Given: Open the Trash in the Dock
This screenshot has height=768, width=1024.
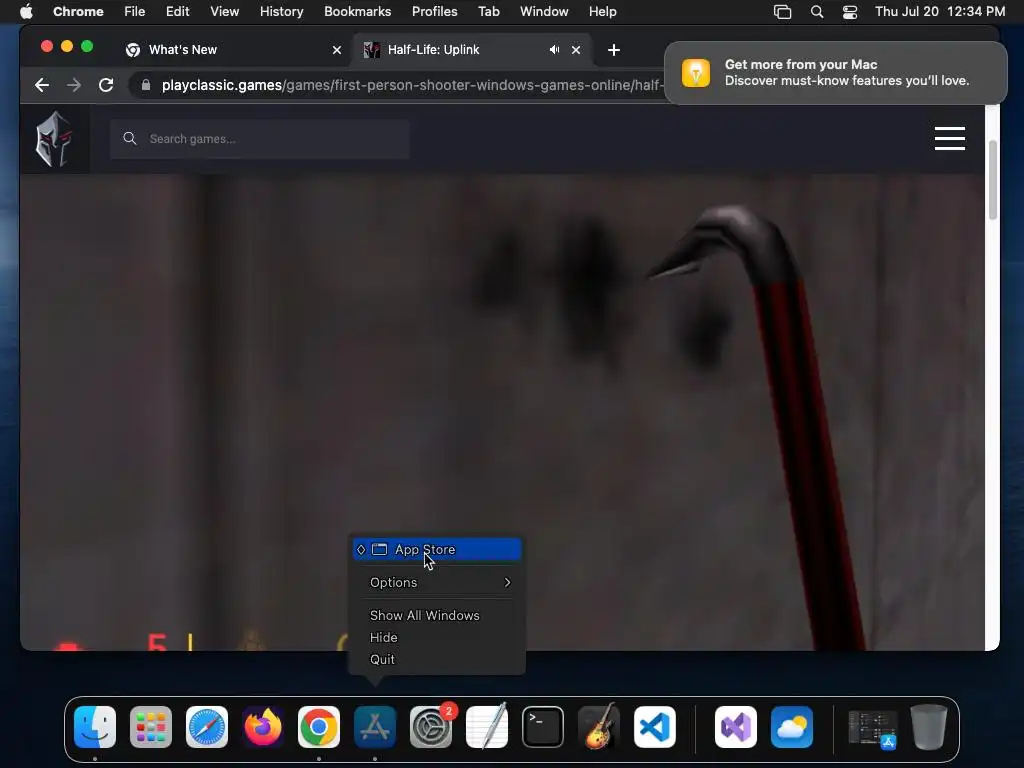Looking at the screenshot, I should click(929, 727).
